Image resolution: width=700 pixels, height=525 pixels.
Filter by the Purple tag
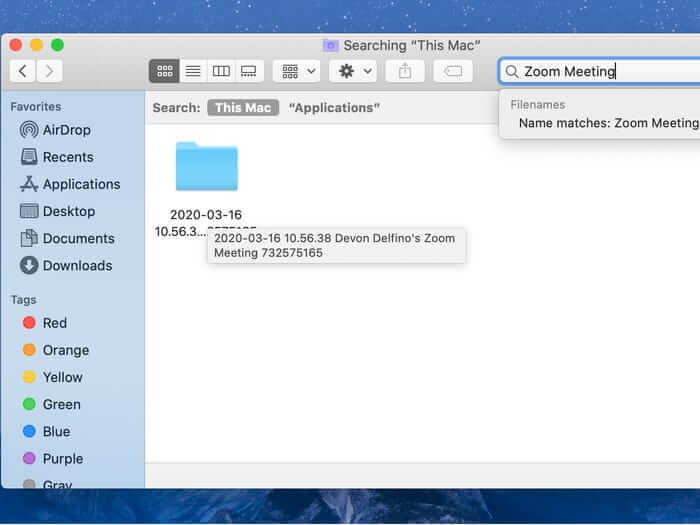62,459
